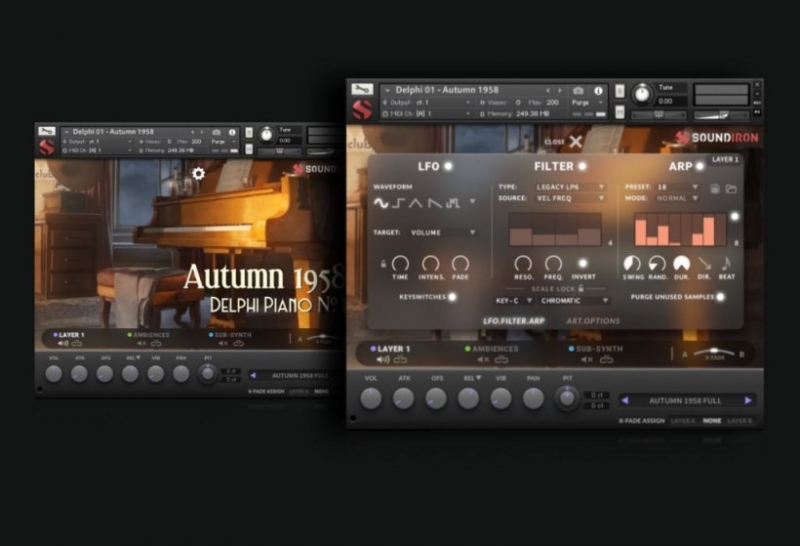
Task: Toggle the ARP power light
Action: point(699,166)
